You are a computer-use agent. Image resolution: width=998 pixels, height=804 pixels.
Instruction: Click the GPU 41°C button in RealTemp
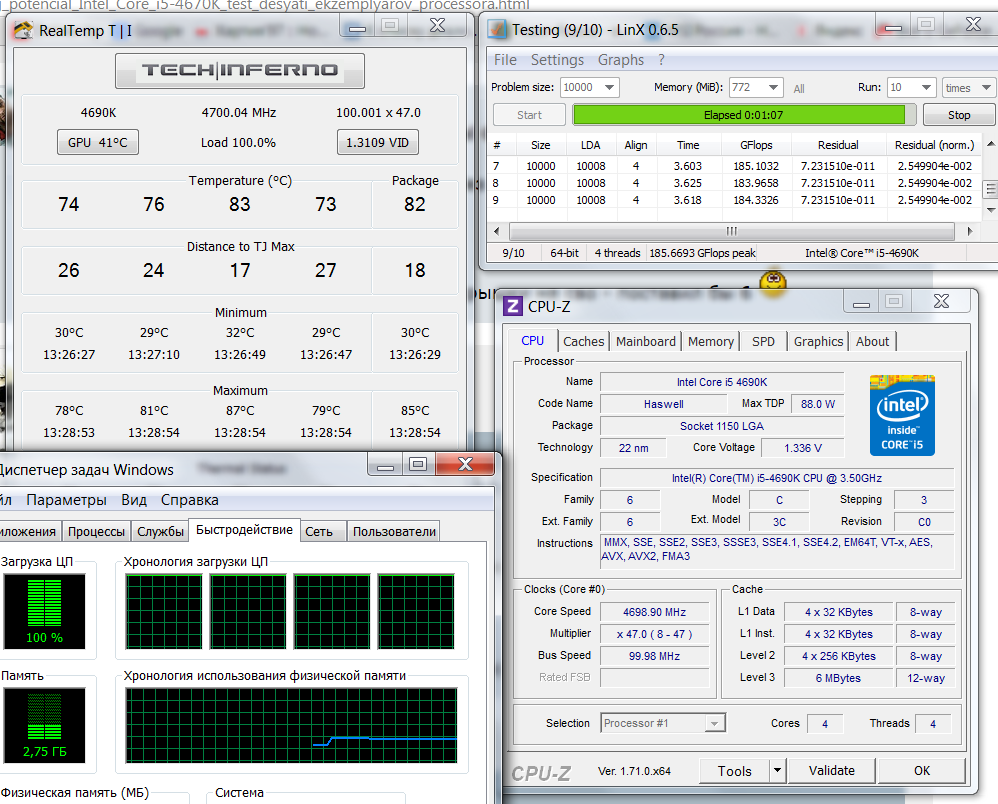pyautogui.click(x=98, y=143)
